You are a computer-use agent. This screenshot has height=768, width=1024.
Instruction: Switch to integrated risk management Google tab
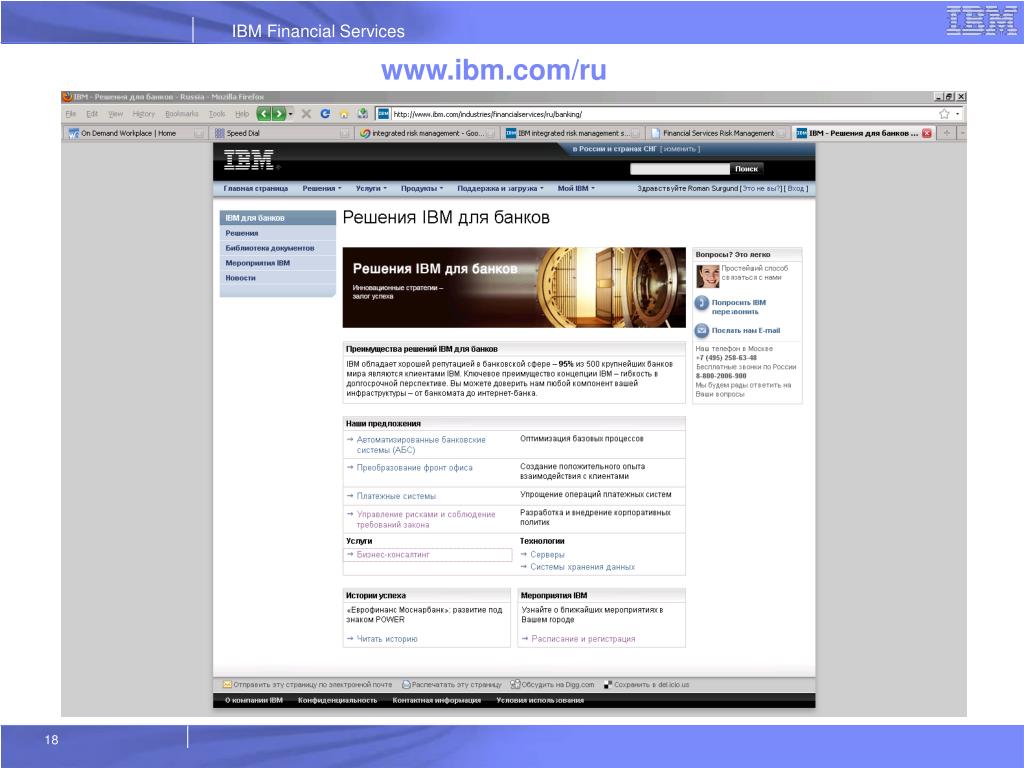coord(428,133)
